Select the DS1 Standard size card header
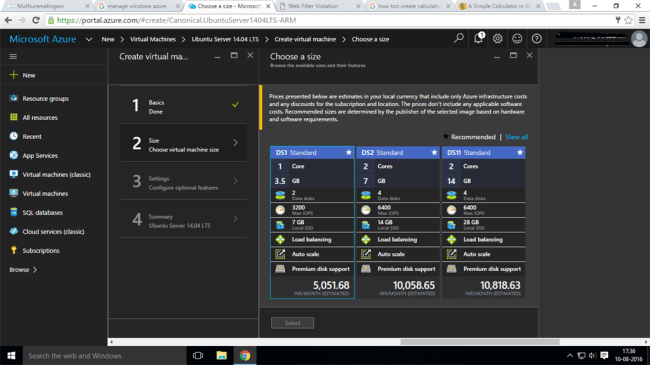The image size is (650, 365). tap(312, 153)
